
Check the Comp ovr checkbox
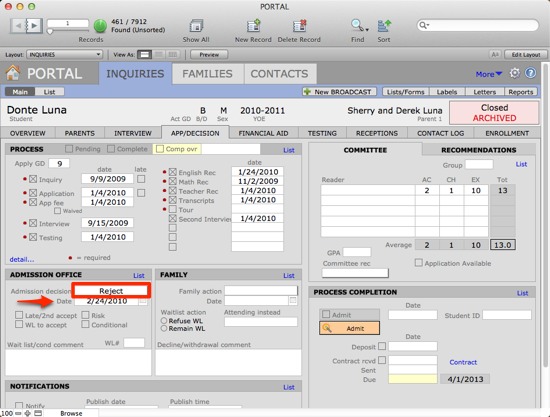(x=160, y=149)
